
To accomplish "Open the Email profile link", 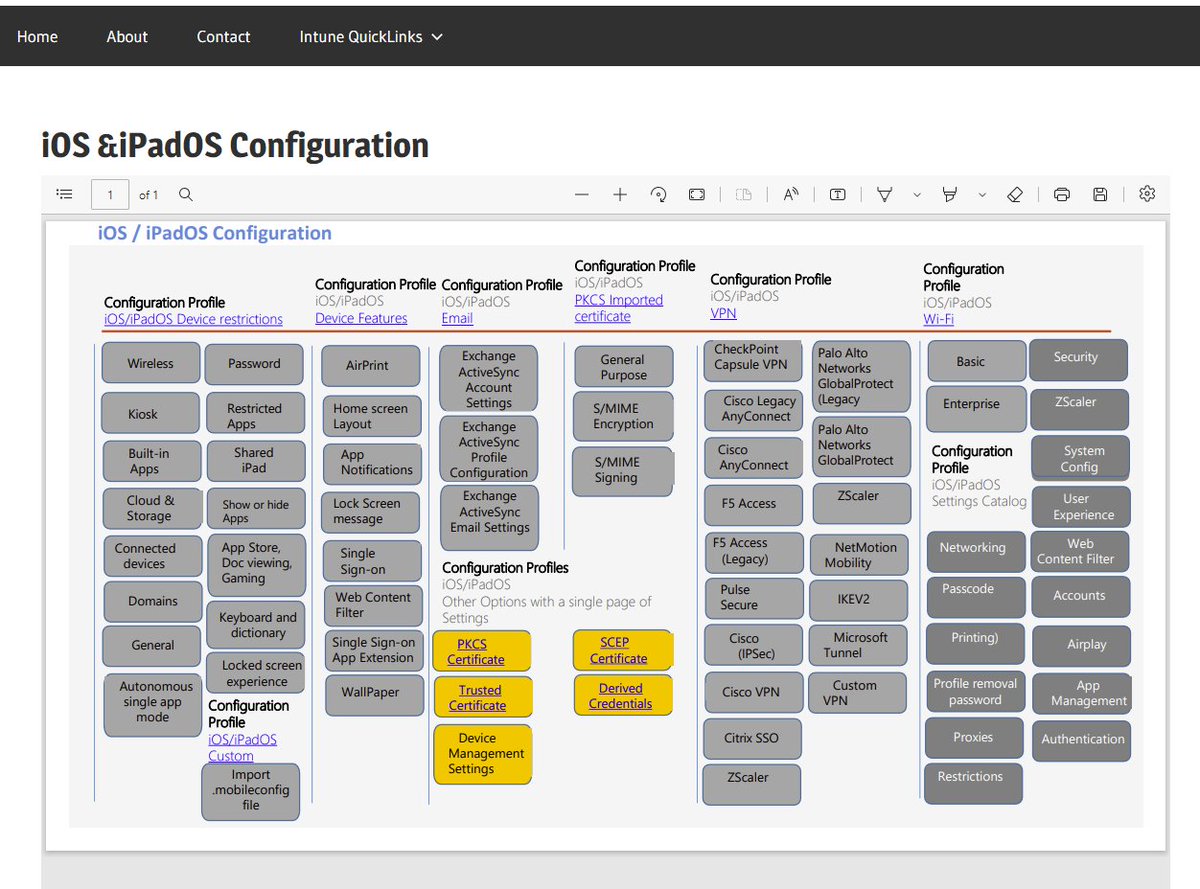I will (457, 318).
